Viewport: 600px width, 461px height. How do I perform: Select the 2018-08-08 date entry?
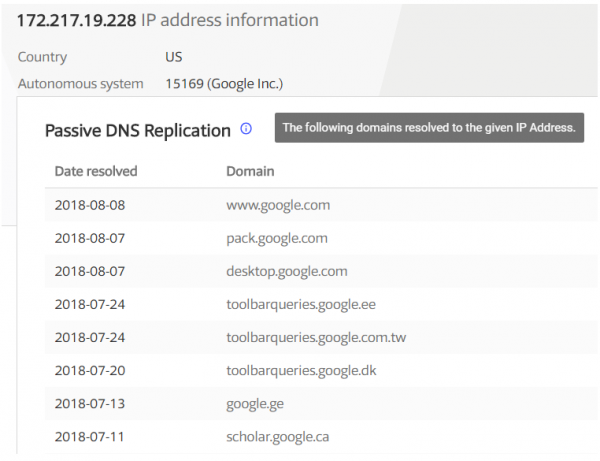(90, 205)
